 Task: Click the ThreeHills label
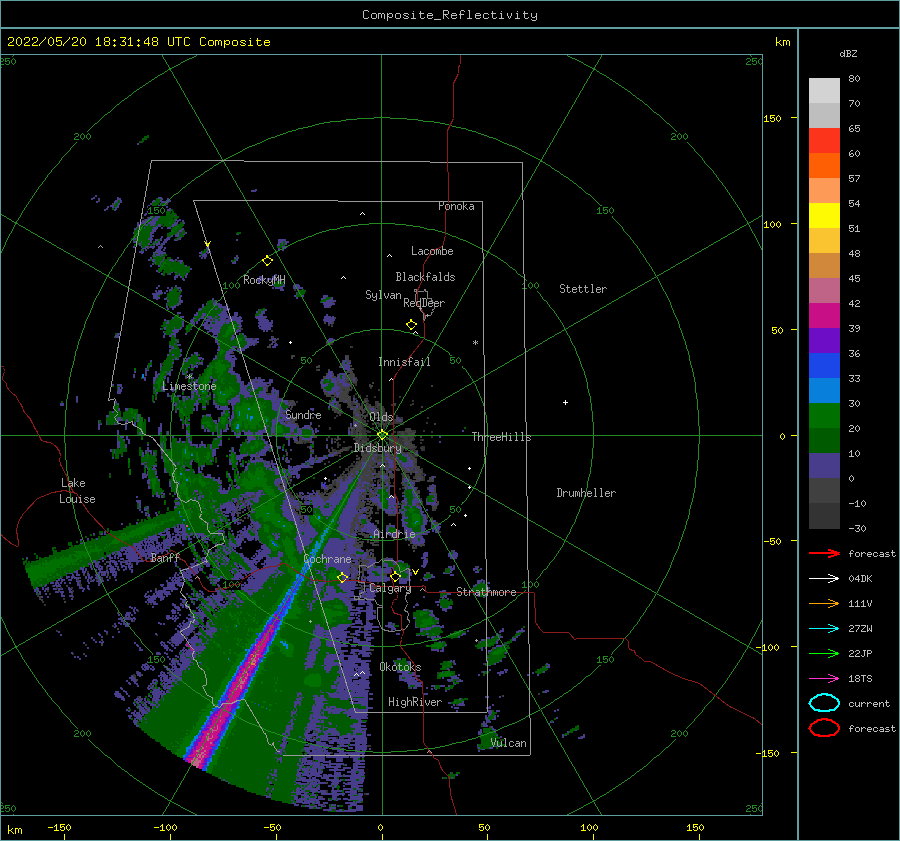pyautogui.click(x=502, y=437)
